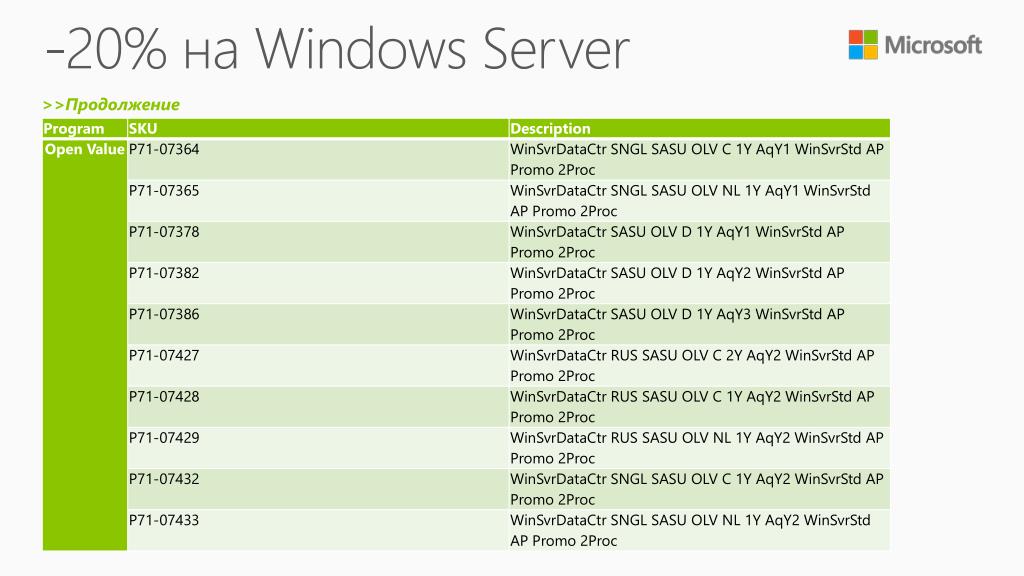
Task: Select SKU P71-07432 cell
Action: (317, 488)
